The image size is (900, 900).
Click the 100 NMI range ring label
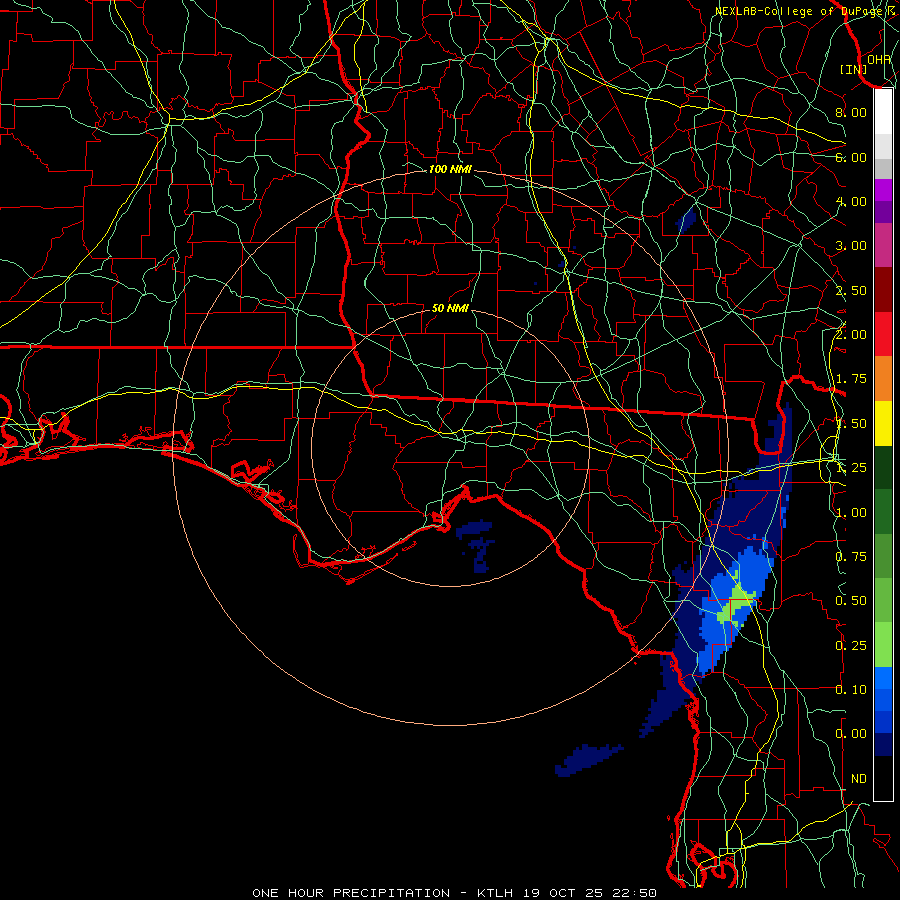(450, 169)
